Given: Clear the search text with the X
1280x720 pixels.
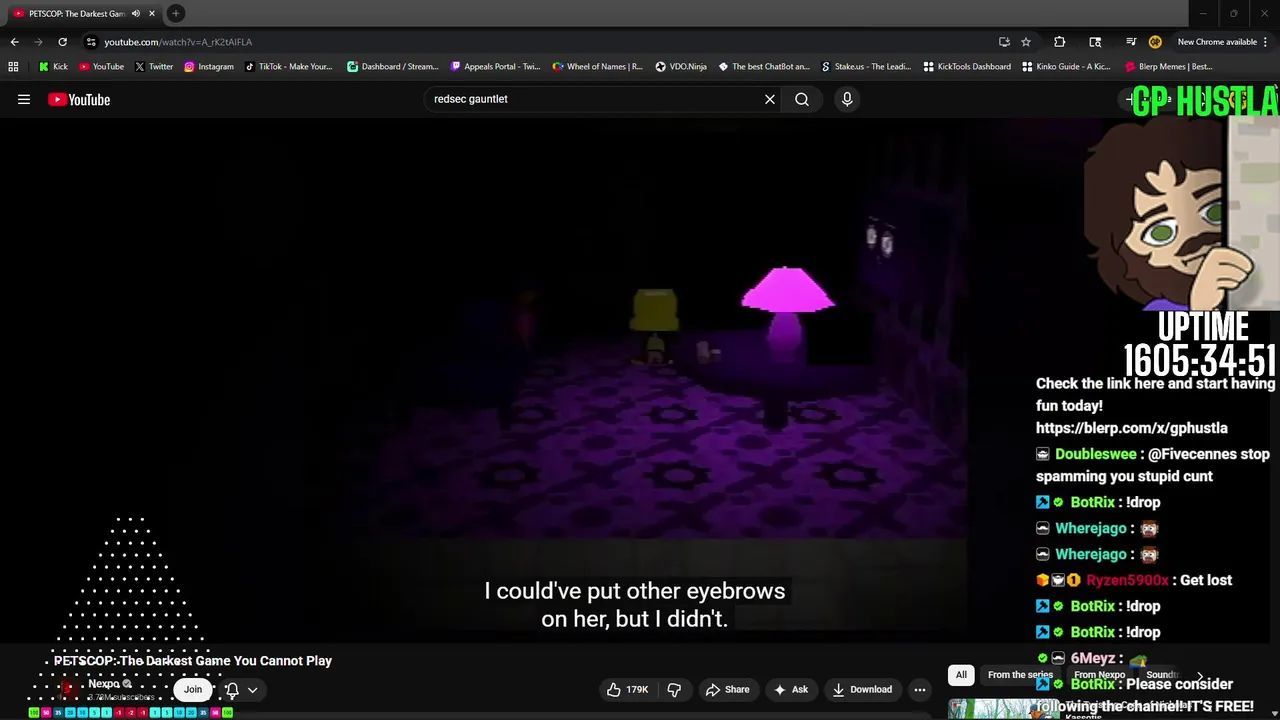Looking at the screenshot, I should pos(770,99).
